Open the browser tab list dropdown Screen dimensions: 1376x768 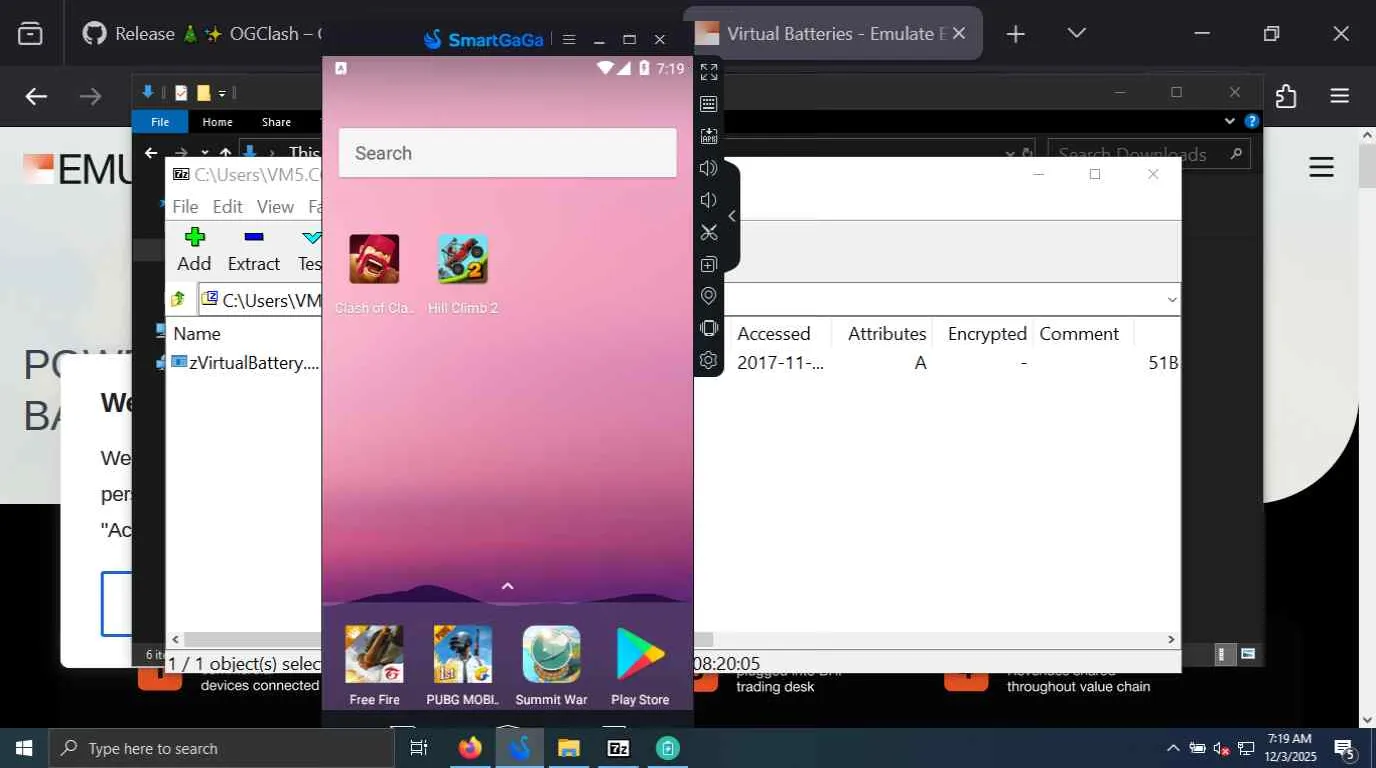point(1076,33)
